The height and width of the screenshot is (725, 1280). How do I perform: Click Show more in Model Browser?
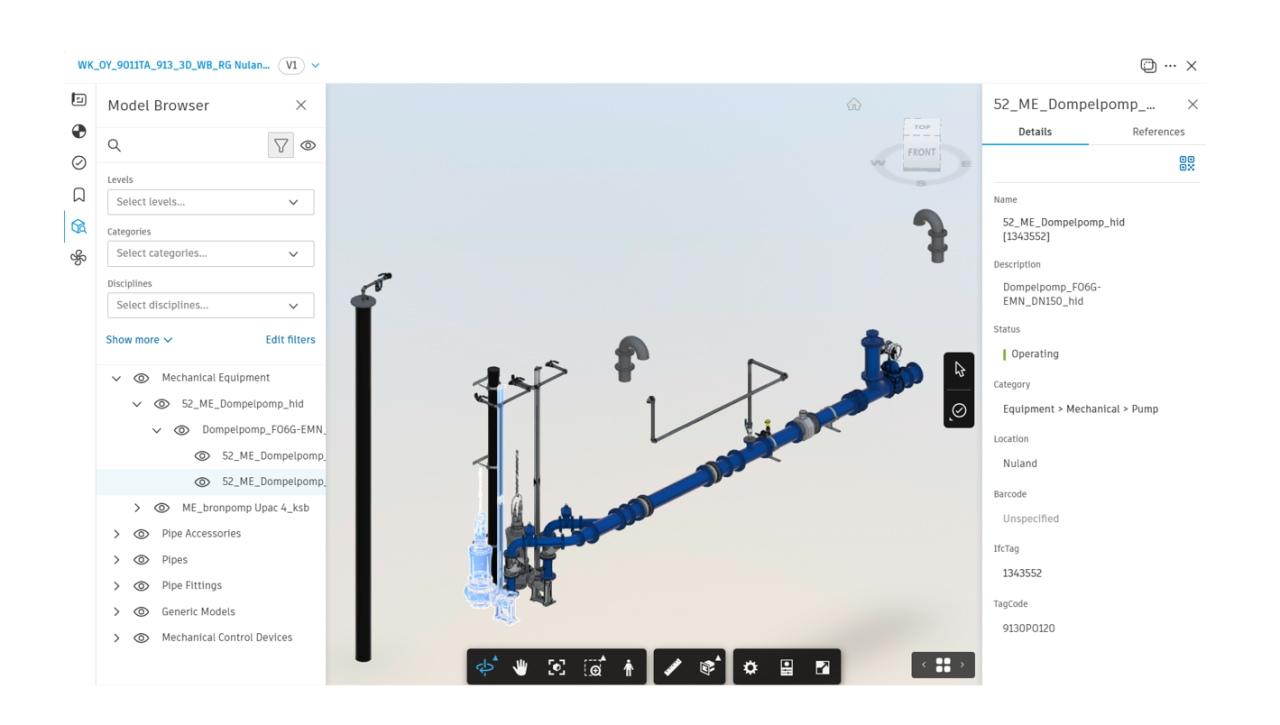139,340
